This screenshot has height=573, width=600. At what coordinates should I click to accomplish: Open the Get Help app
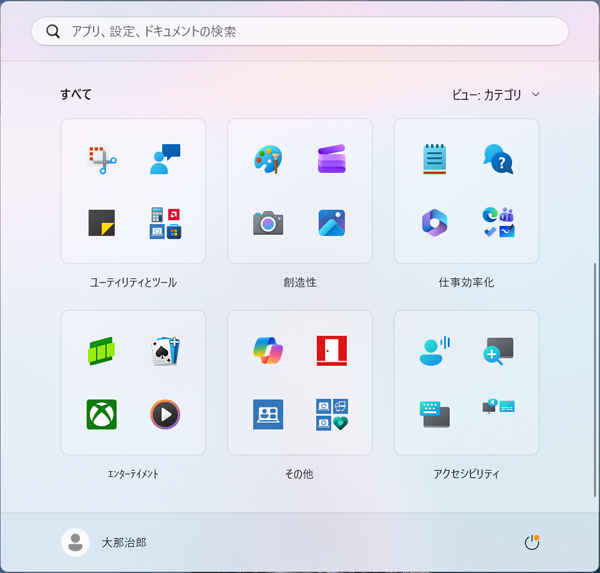498,159
